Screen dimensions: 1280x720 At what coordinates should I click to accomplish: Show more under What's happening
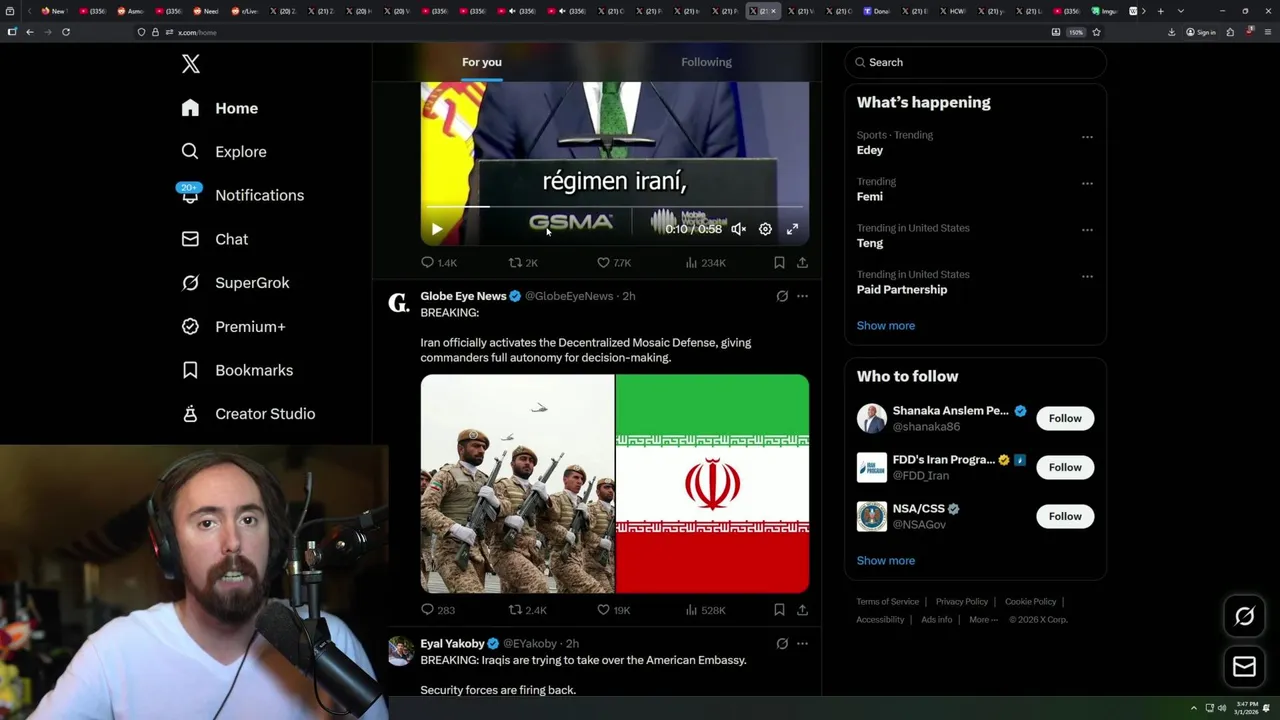886,326
